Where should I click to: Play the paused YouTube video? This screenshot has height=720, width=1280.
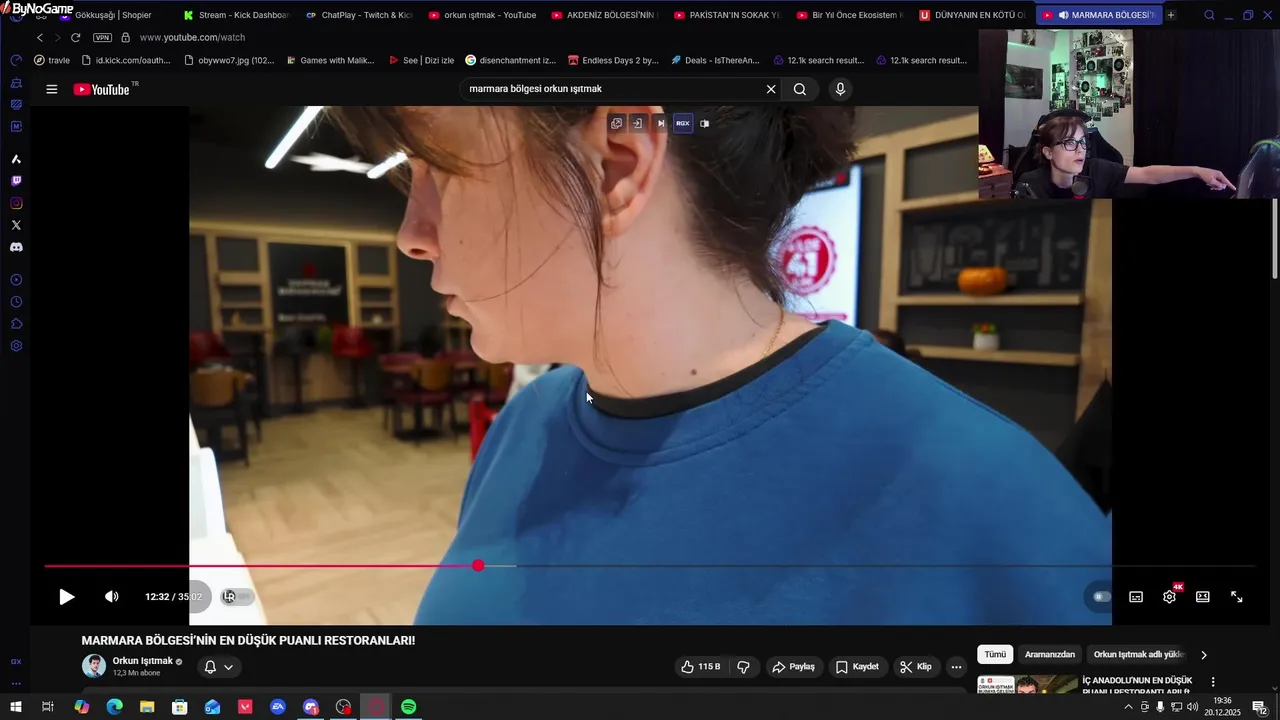(x=66, y=597)
